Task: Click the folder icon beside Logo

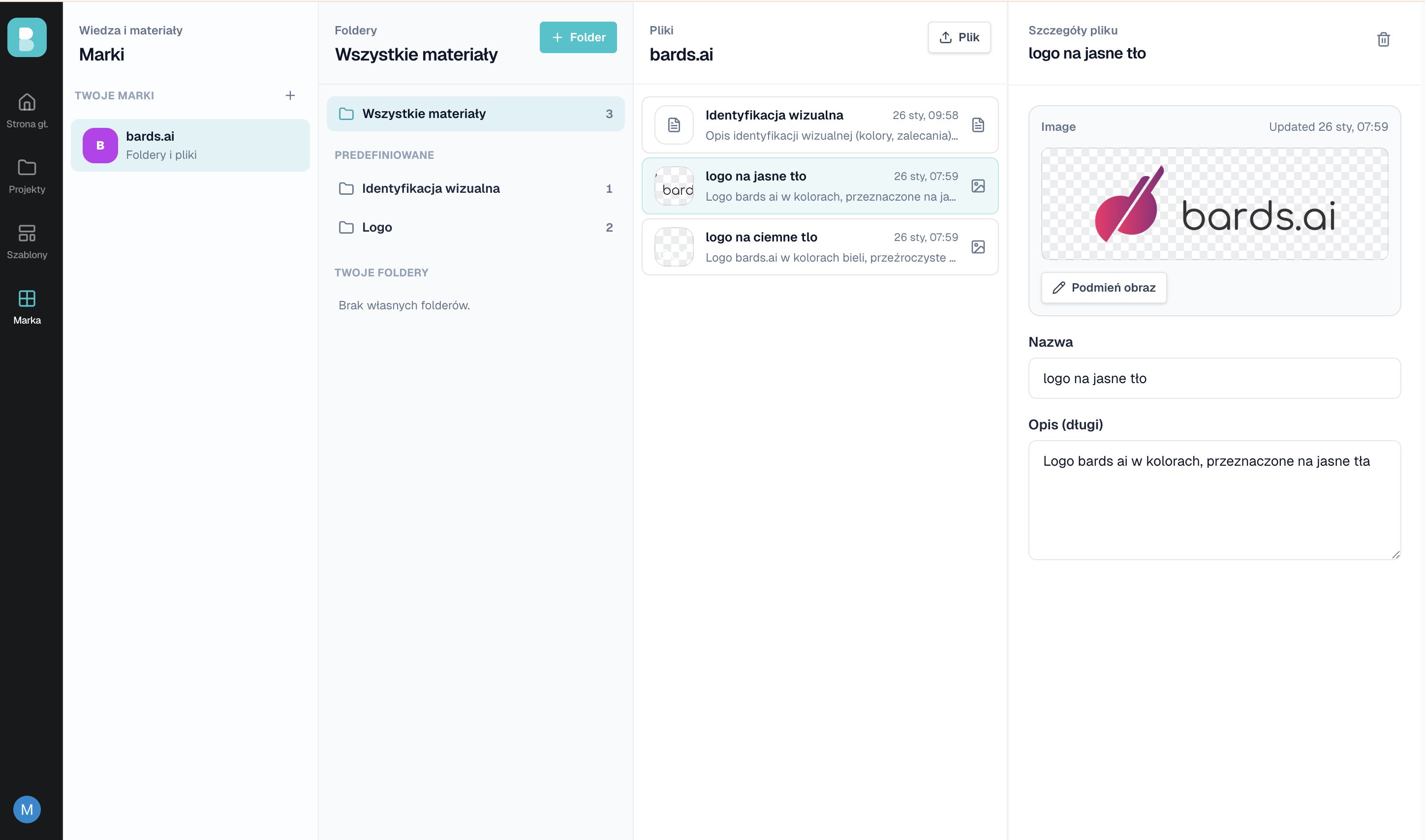Action: (346, 227)
